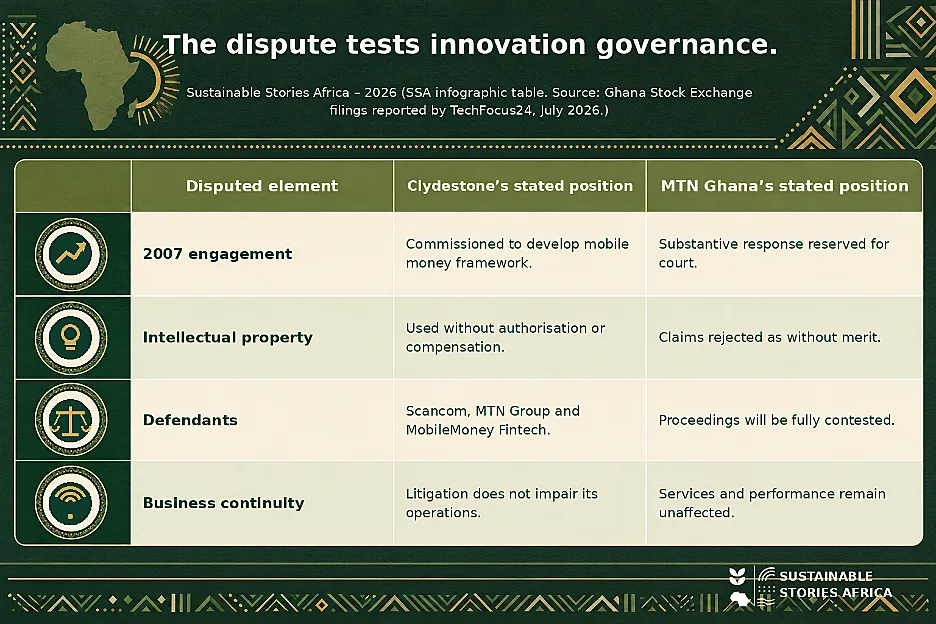936x624 pixels.
Task: Click the 'Defendants' row label
Action: click(x=190, y=420)
